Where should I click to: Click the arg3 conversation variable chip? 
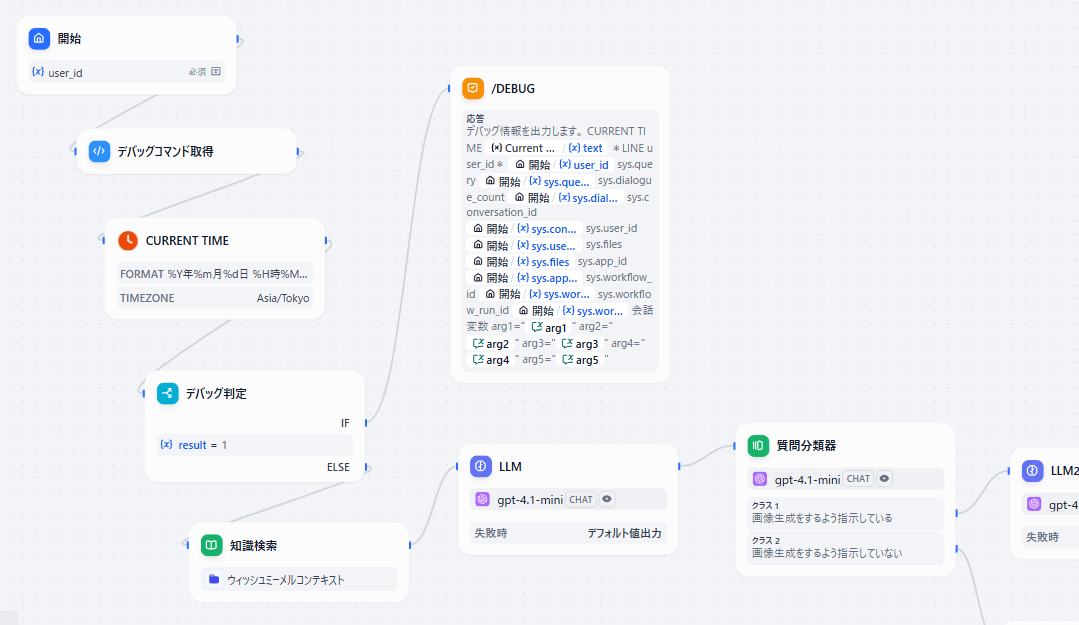579,343
